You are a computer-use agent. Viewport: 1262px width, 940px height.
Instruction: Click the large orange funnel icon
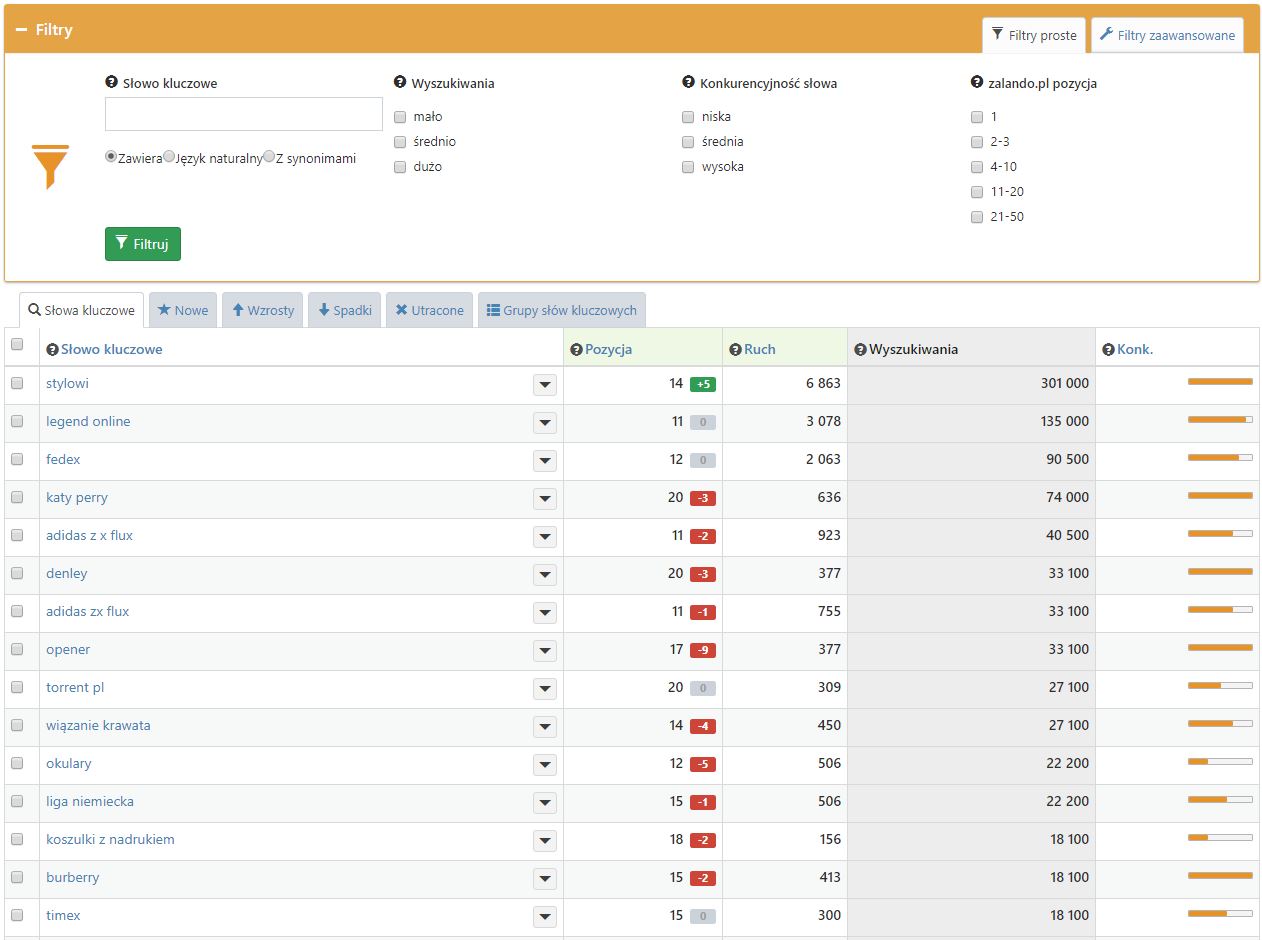(50, 167)
